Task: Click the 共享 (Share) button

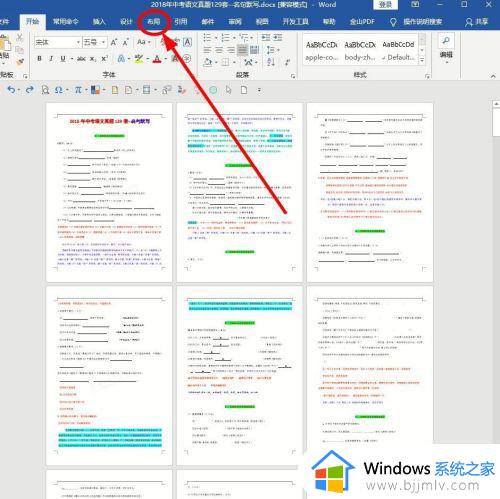Action: (x=477, y=22)
